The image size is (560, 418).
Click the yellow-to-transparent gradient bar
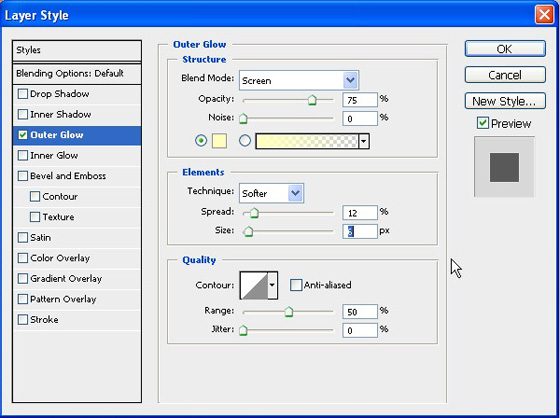pyautogui.click(x=307, y=141)
